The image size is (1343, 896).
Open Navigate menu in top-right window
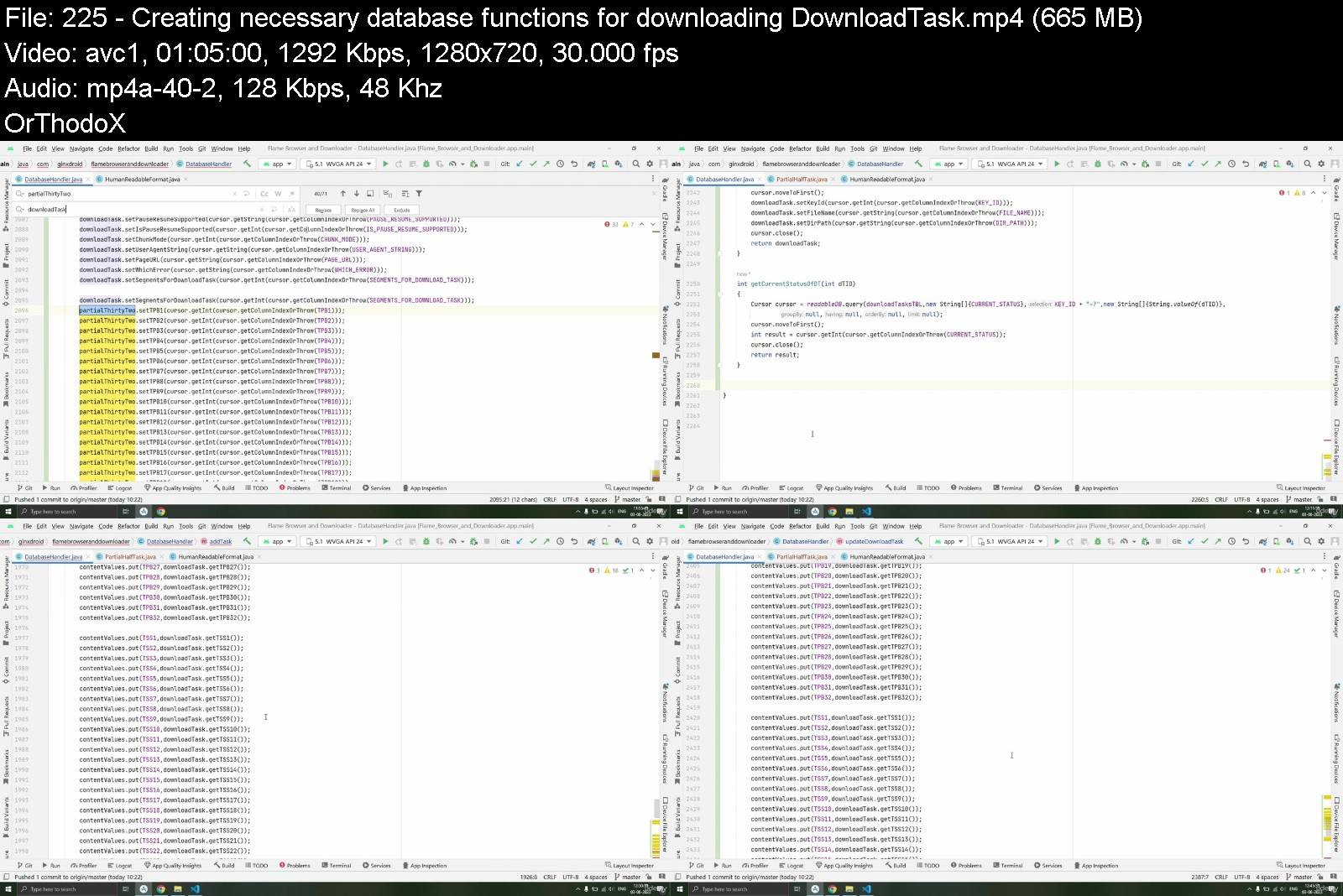753,148
